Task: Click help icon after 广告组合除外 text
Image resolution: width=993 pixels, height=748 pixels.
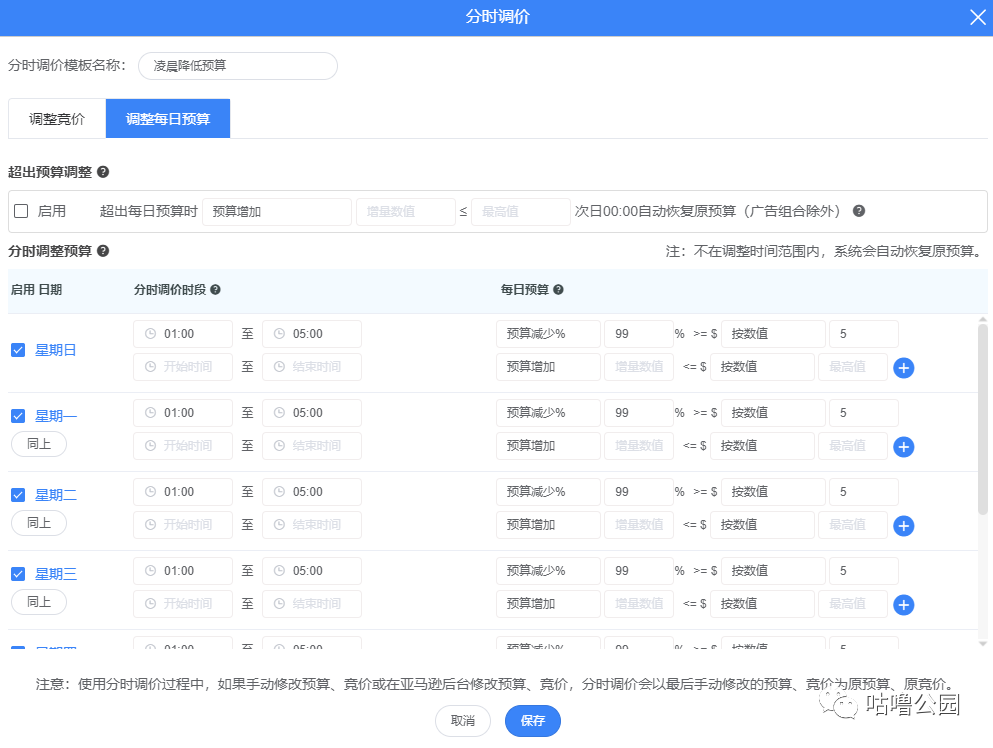Action: [x=859, y=211]
